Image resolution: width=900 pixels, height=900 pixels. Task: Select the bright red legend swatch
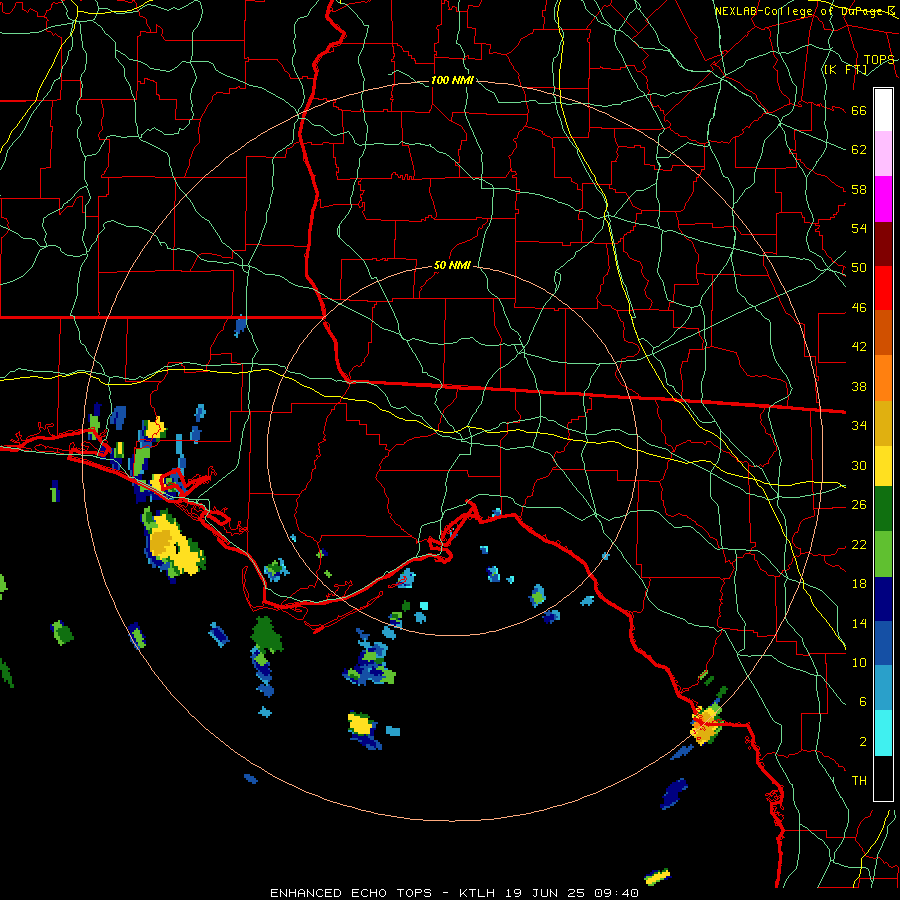coord(883,288)
